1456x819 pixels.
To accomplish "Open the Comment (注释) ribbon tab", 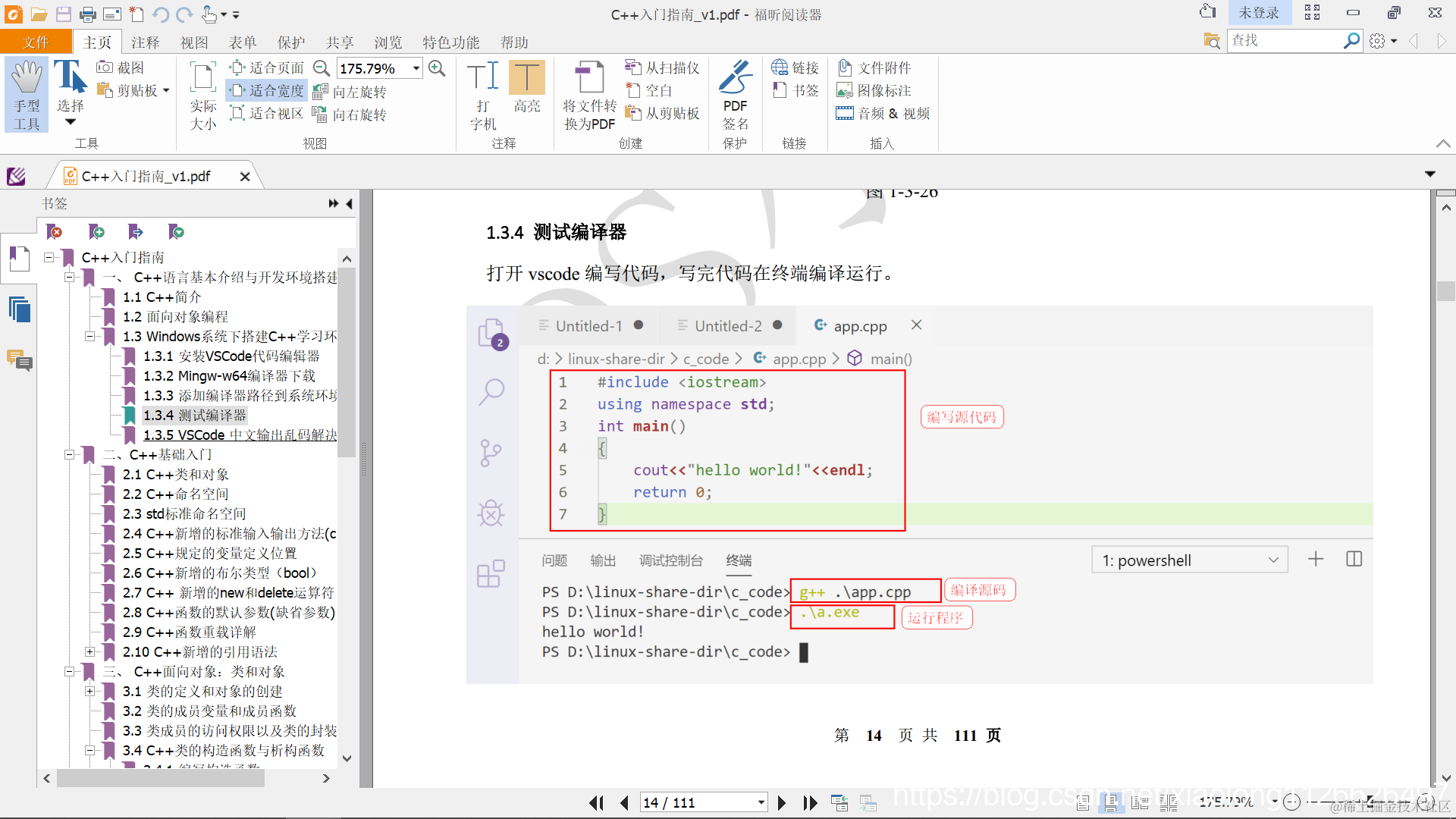I will (145, 42).
